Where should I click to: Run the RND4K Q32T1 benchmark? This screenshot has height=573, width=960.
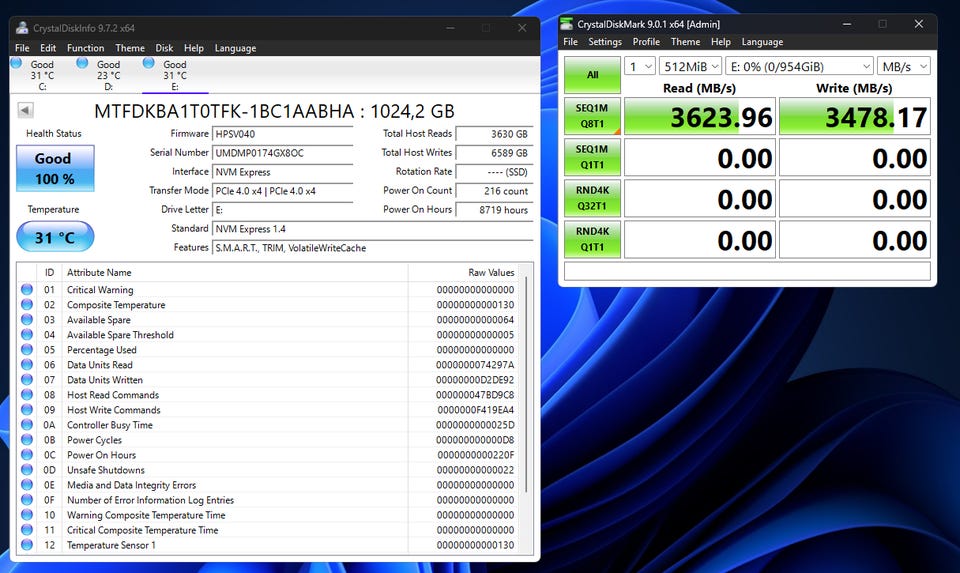pos(592,199)
